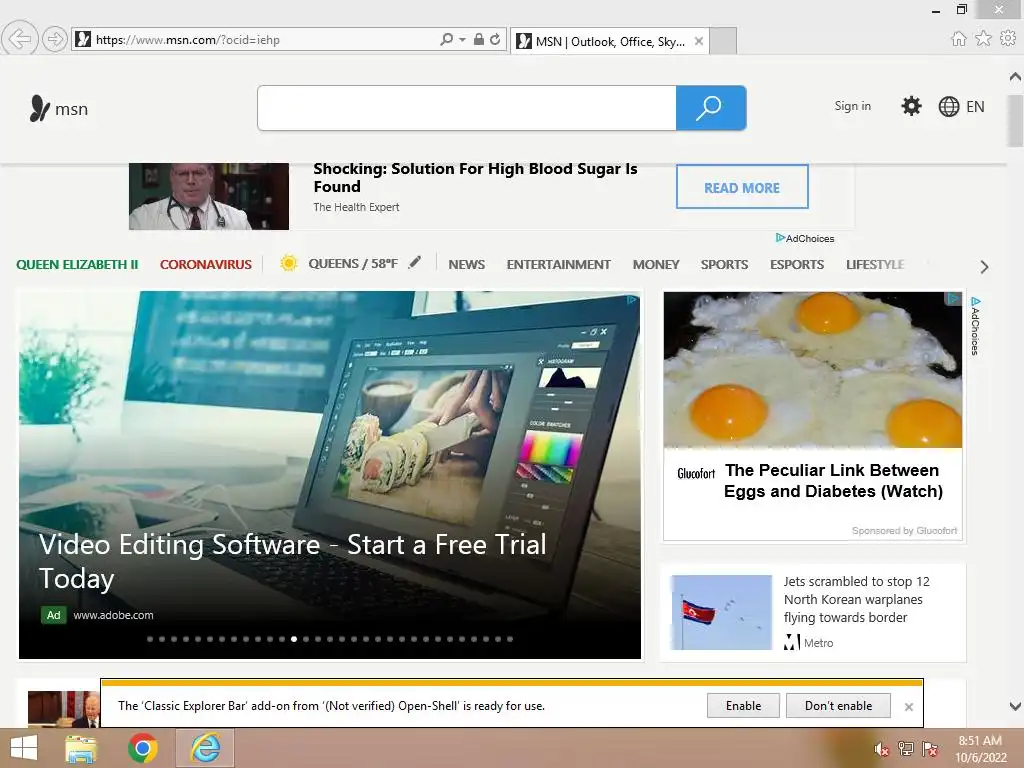
Task: Open the taskbar clock and date
Action: tap(980, 749)
